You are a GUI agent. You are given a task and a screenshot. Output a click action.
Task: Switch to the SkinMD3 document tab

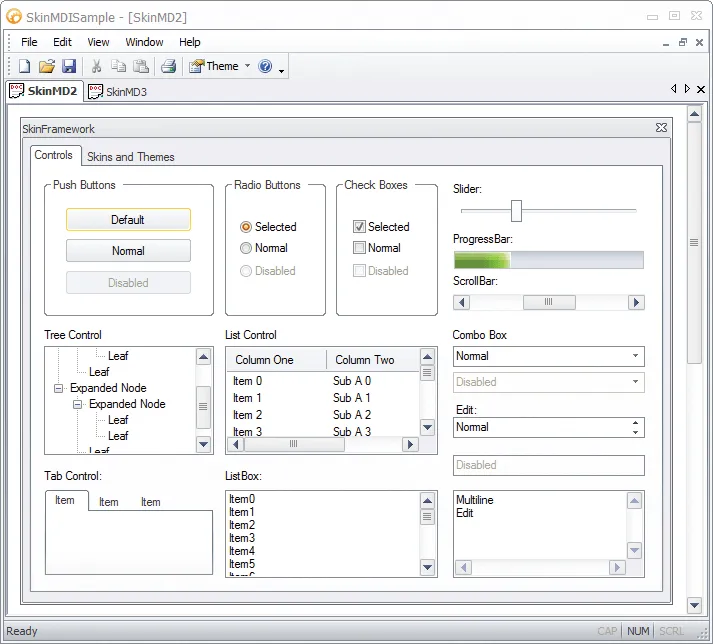[117, 92]
